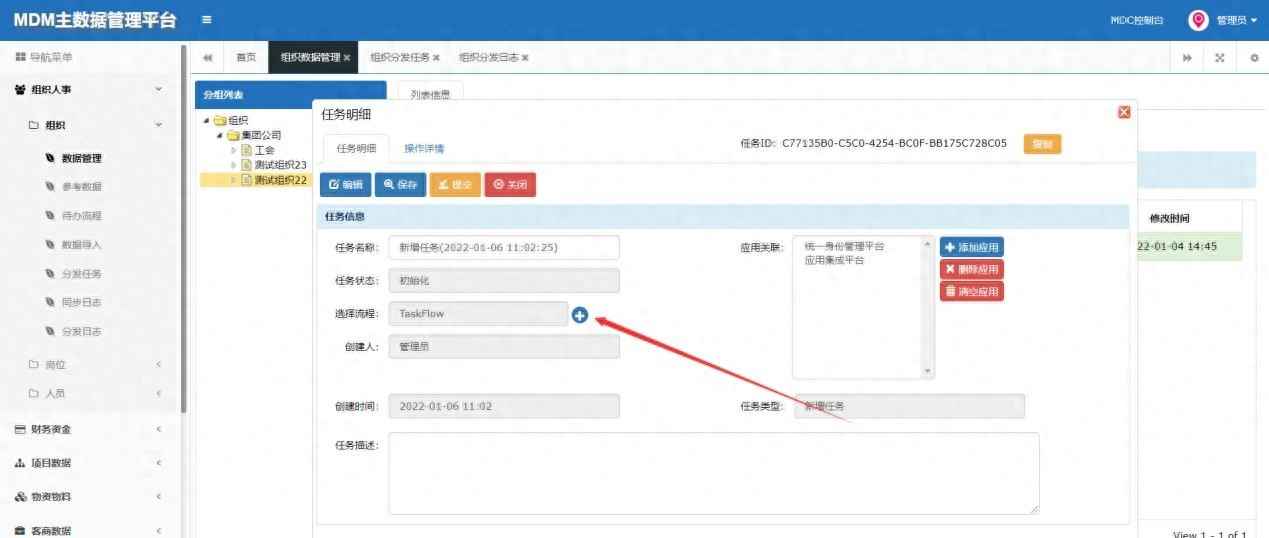Click the tab bar scroll-left arrows
Viewport: 1269px width, 538px height.
207,58
